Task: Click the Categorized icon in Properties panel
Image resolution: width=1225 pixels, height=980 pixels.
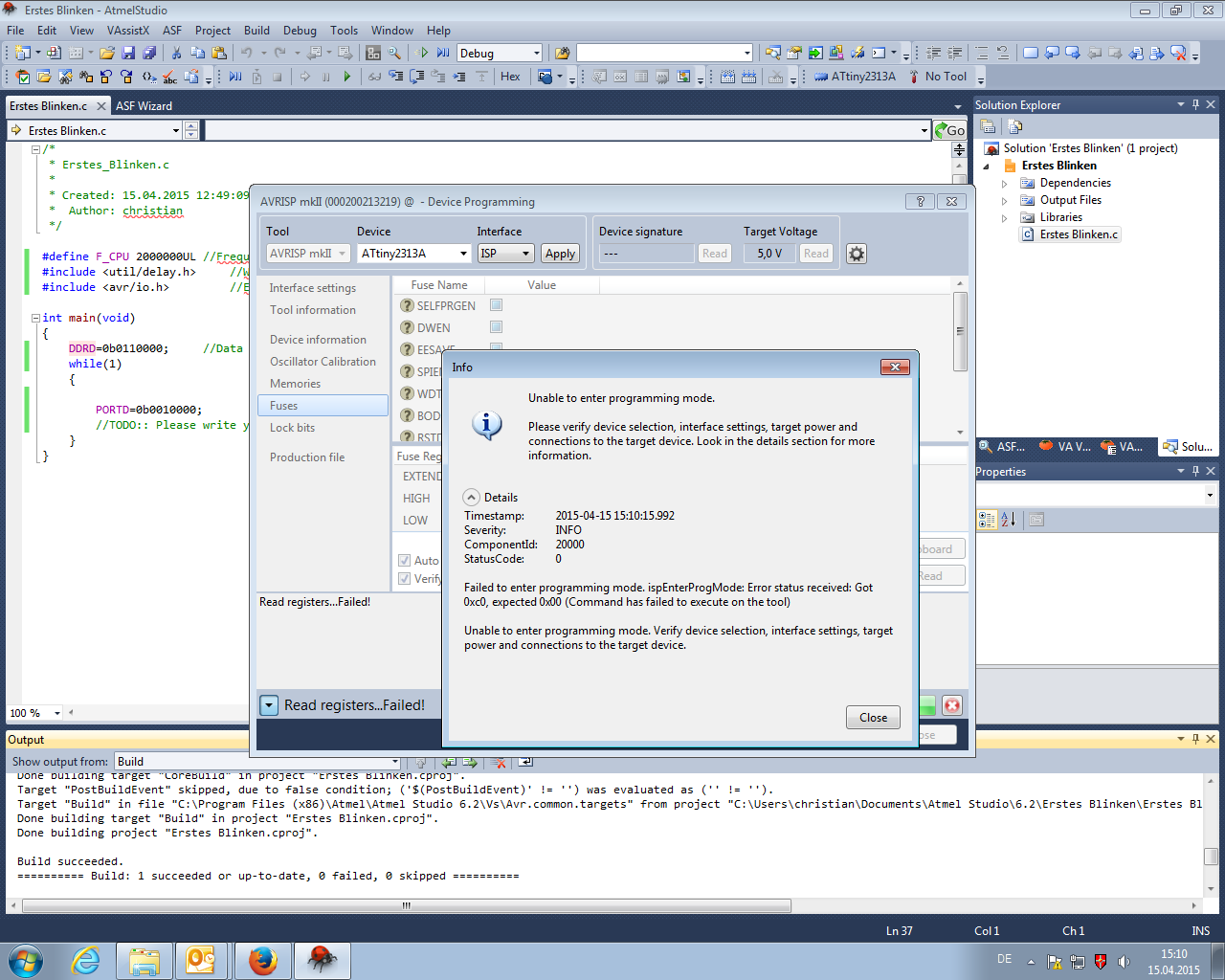Action: tap(987, 520)
